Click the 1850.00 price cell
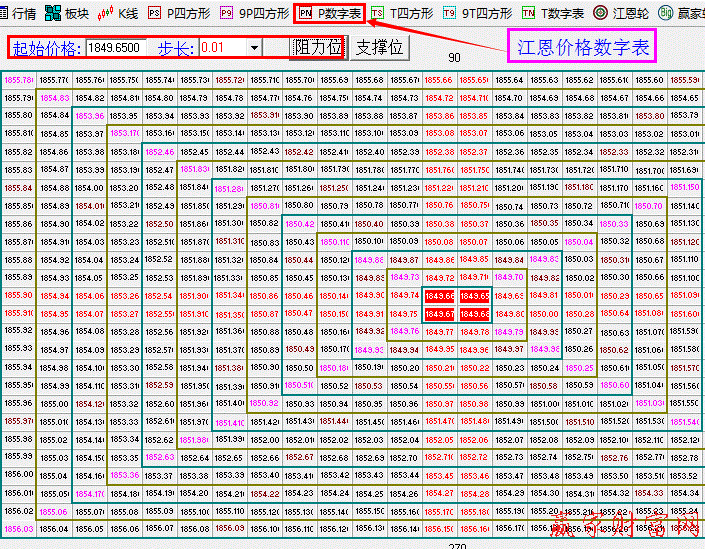The height and width of the screenshot is (549, 705). point(544,314)
